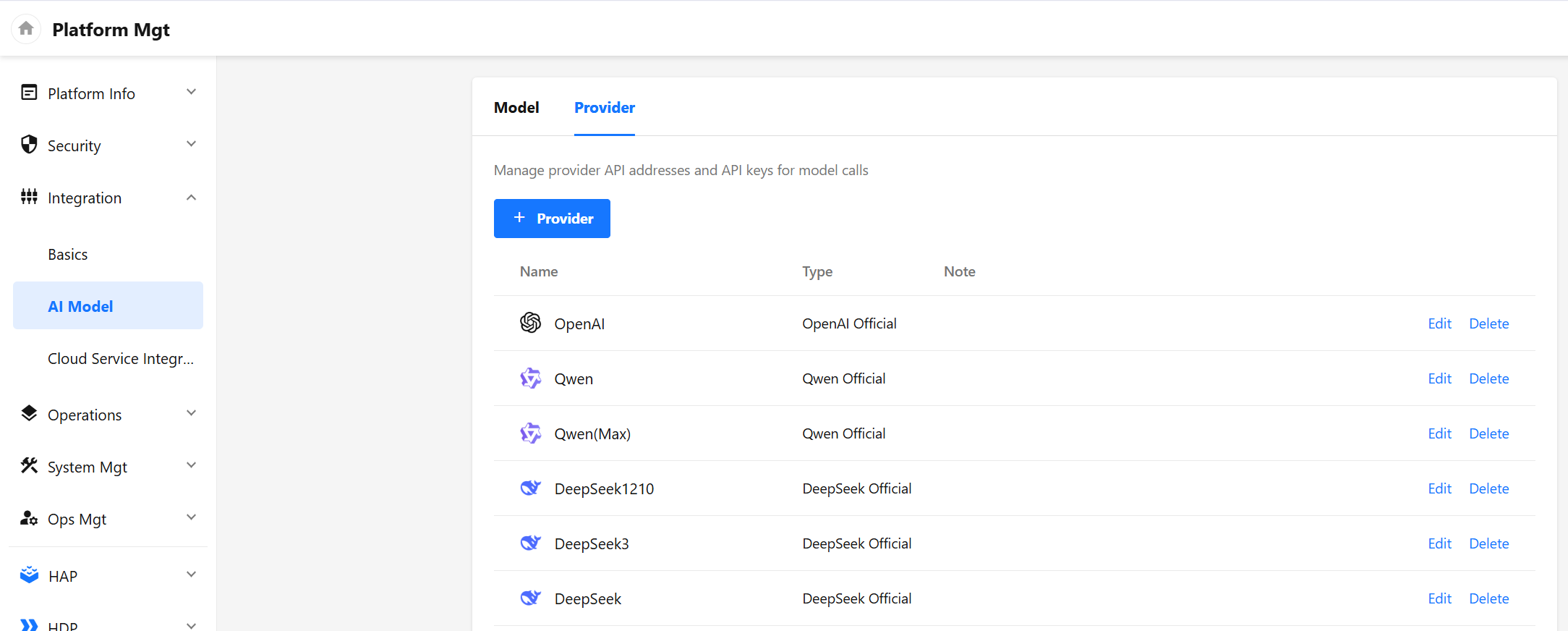The width and height of the screenshot is (1568, 631).
Task: Click the Operations menu label
Action: [x=85, y=415]
